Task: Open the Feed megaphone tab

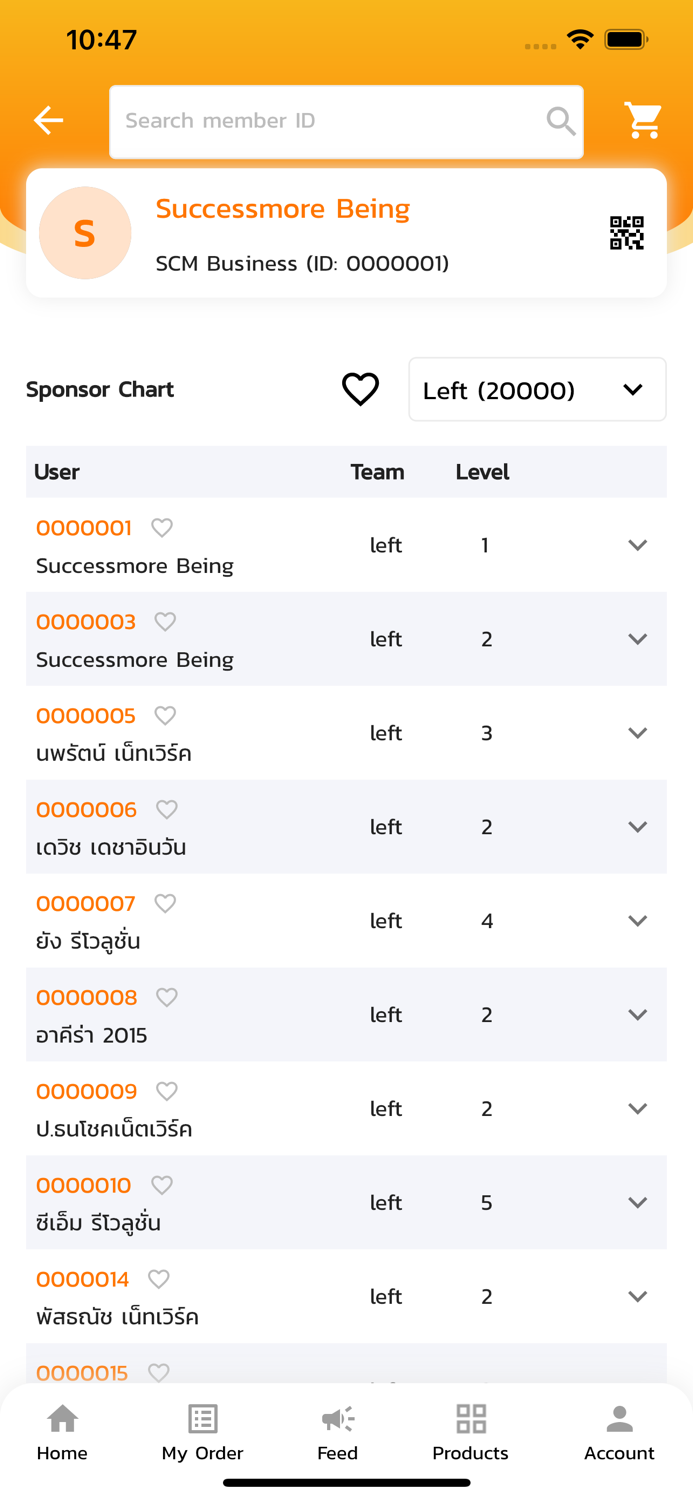Action: (337, 1431)
